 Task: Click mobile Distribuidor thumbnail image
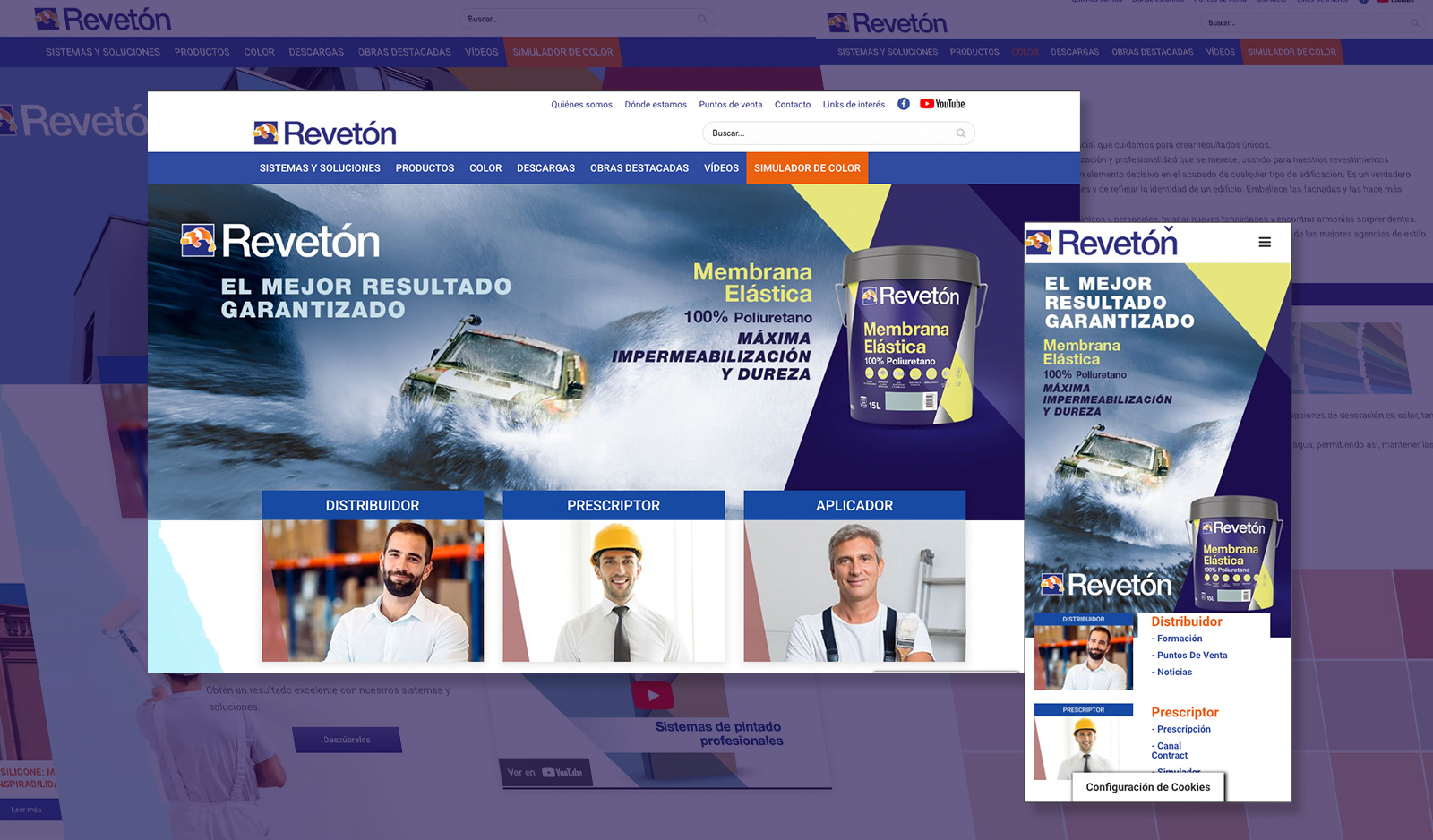pos(1084,652)
